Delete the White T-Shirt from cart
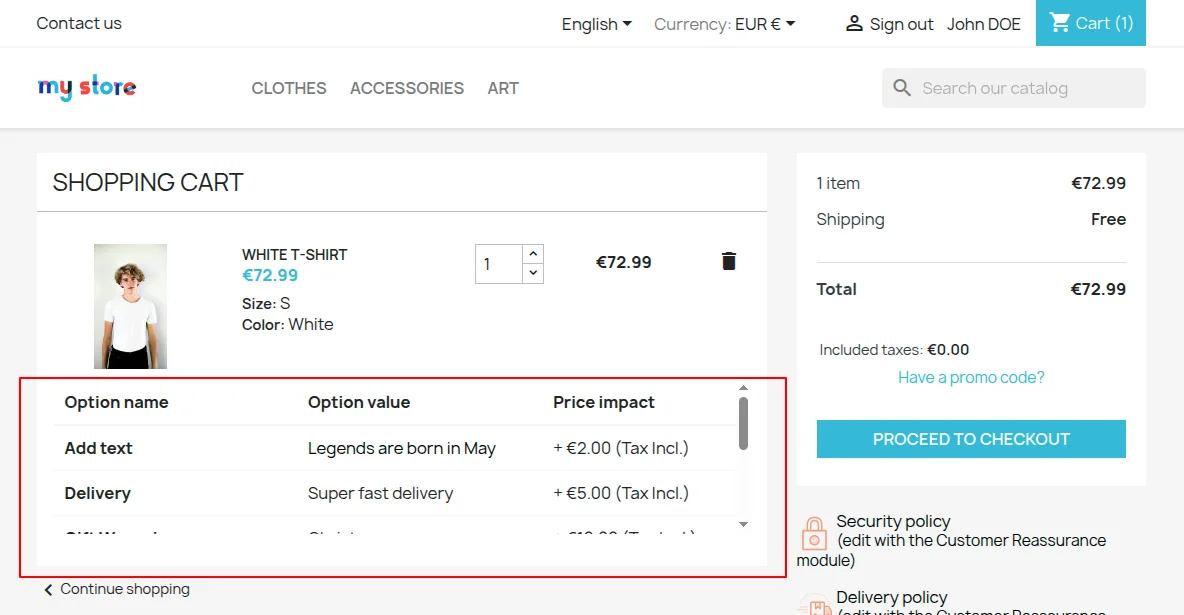1184x615 pixels. (729, 262)
